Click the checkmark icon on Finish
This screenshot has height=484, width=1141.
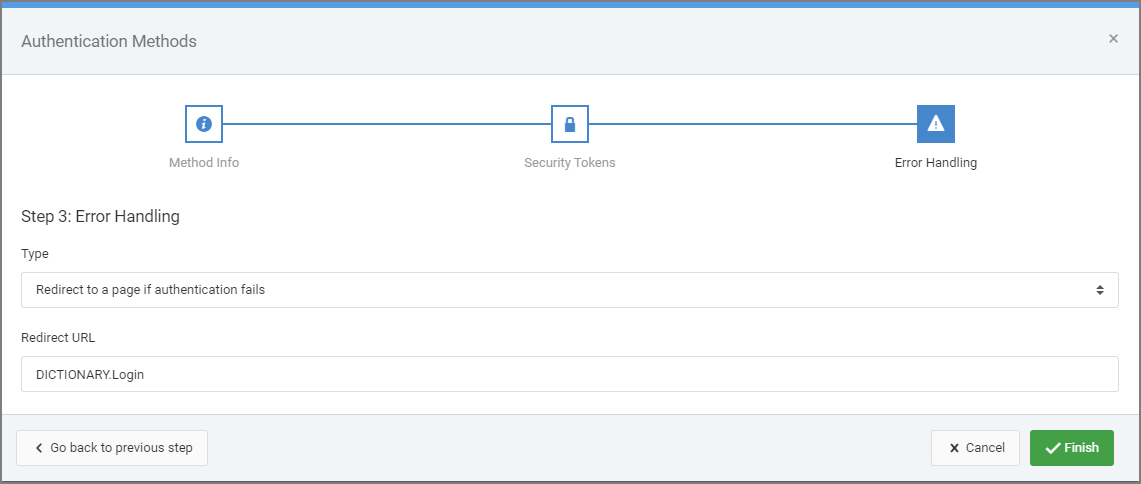coord(1052,448)
